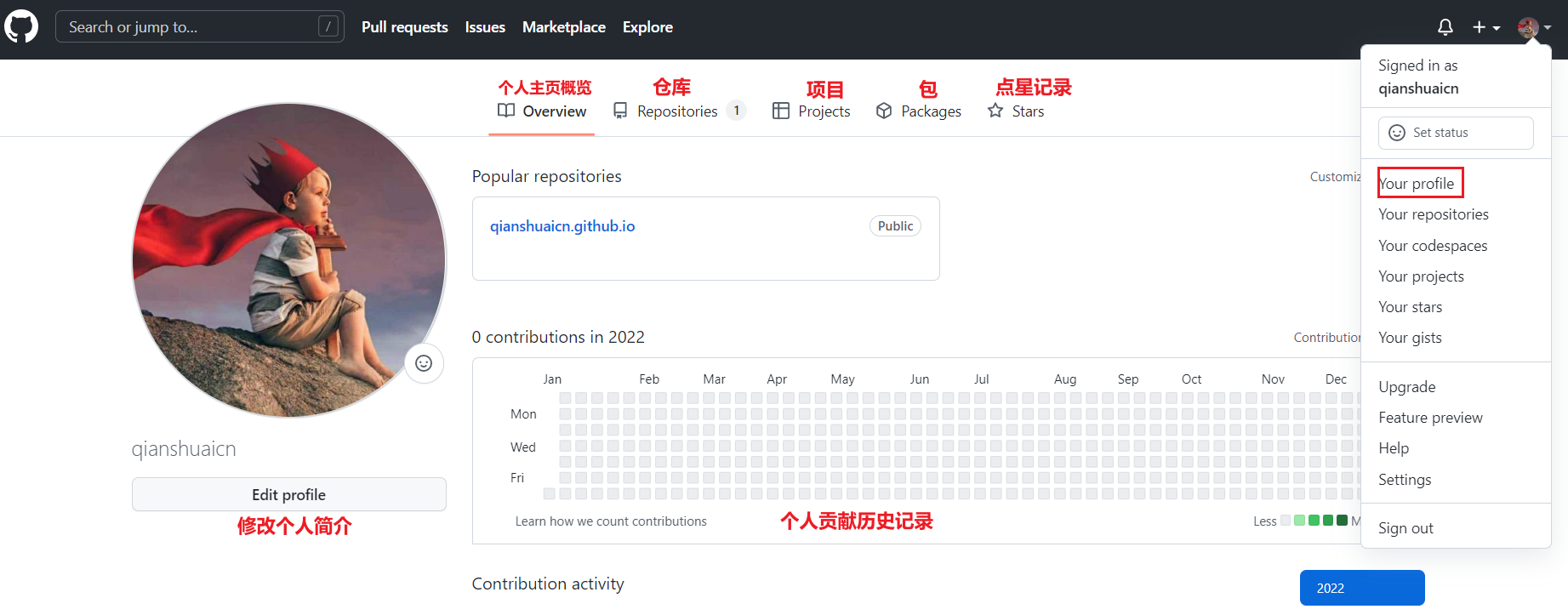Click the smiley icon beside Set status
The image size is (1568, 615).
click(1397, 133)
